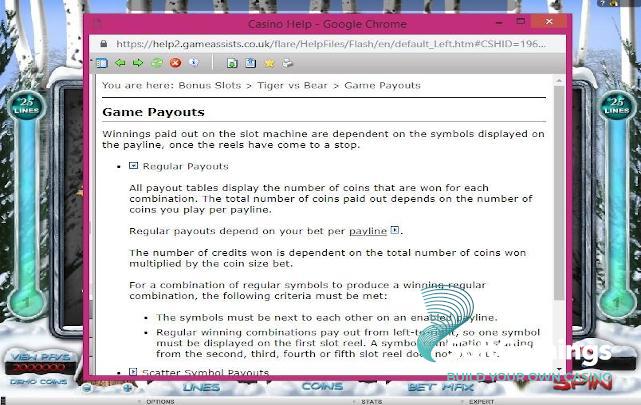Viewport: 641px width, 405px height.
Task: Toggle the navigation pane icon at toolbar start
Action: coord(102,63)
